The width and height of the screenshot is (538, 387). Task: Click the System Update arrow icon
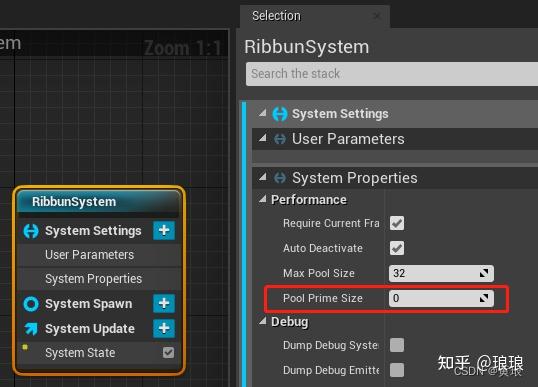coord(31,329)
